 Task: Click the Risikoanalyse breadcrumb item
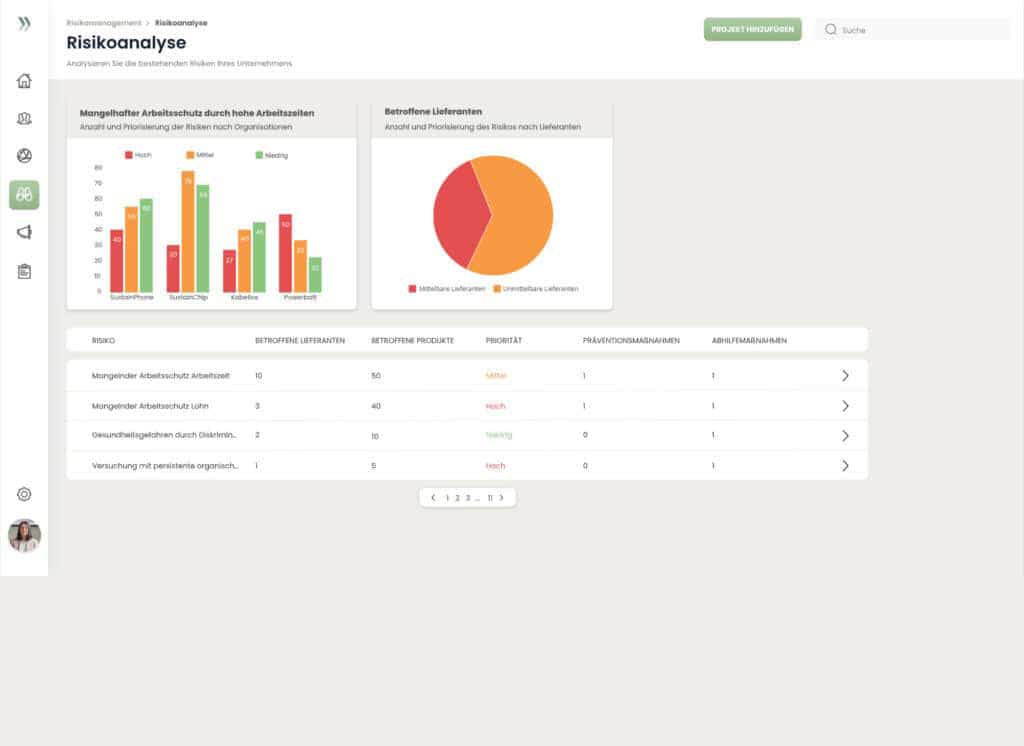(181, 23)
